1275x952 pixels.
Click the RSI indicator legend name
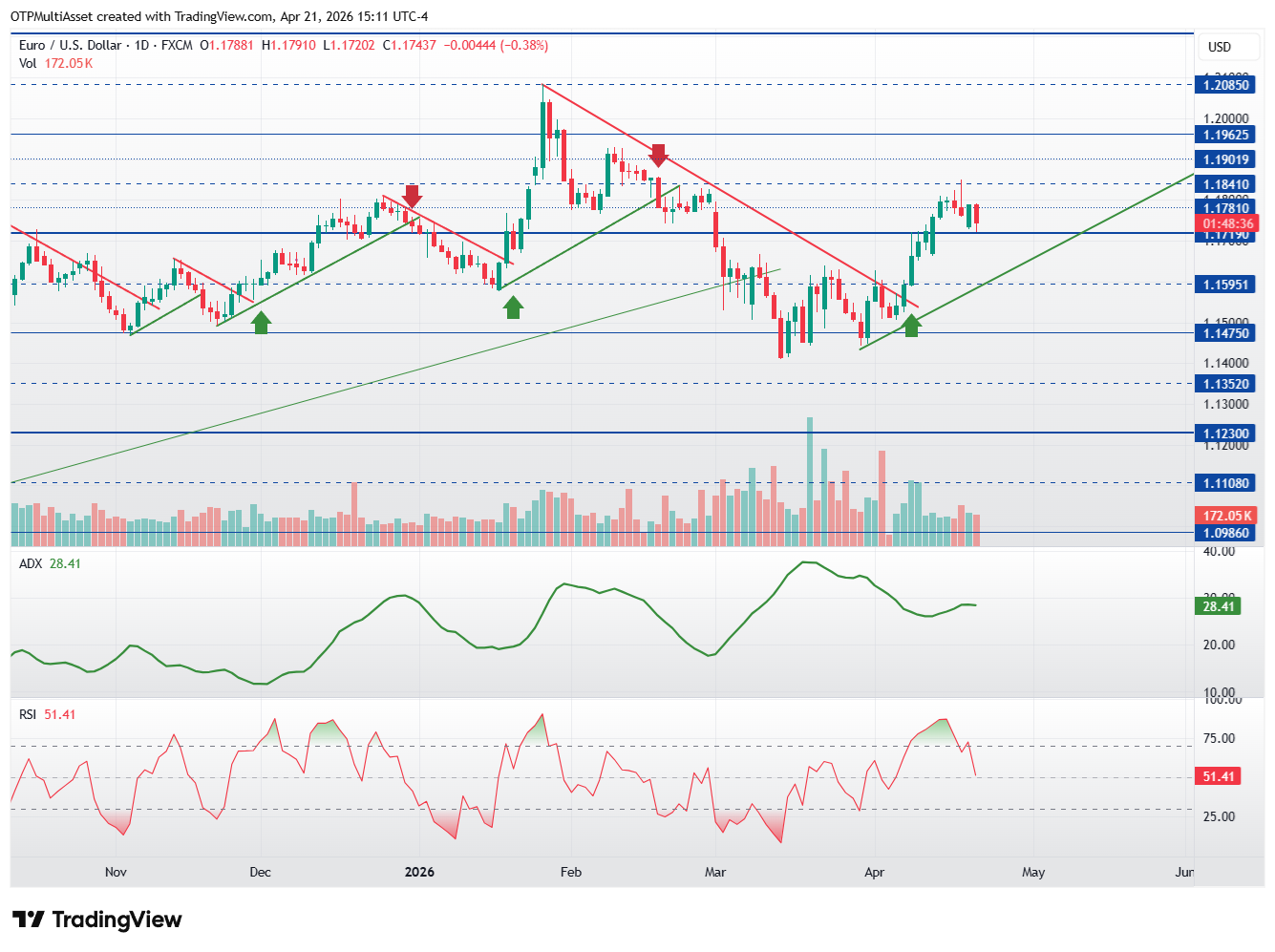28,714
